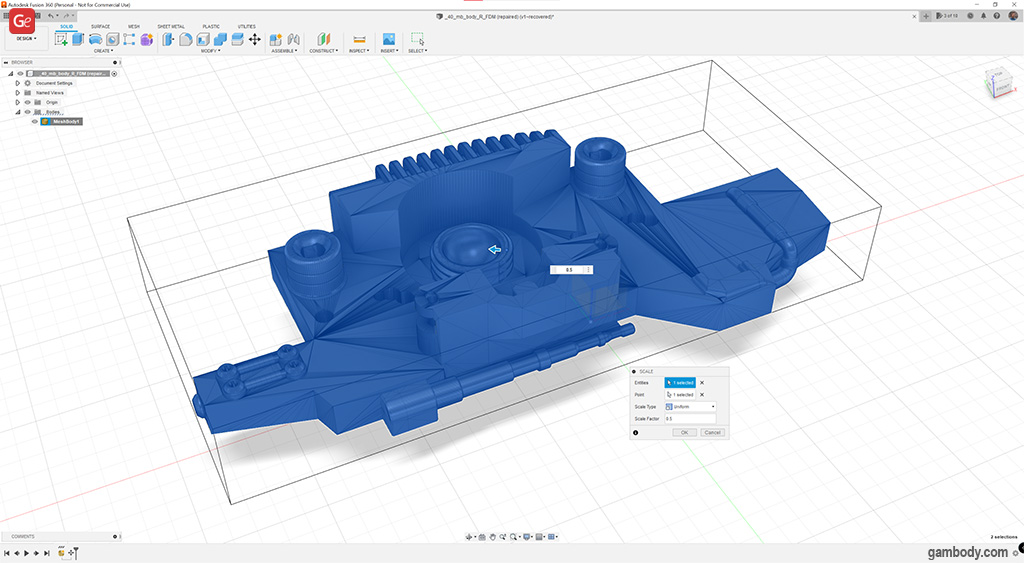Click the Measure ruler icon under Inspect
1024x563 pixels.
pos(359,39)
